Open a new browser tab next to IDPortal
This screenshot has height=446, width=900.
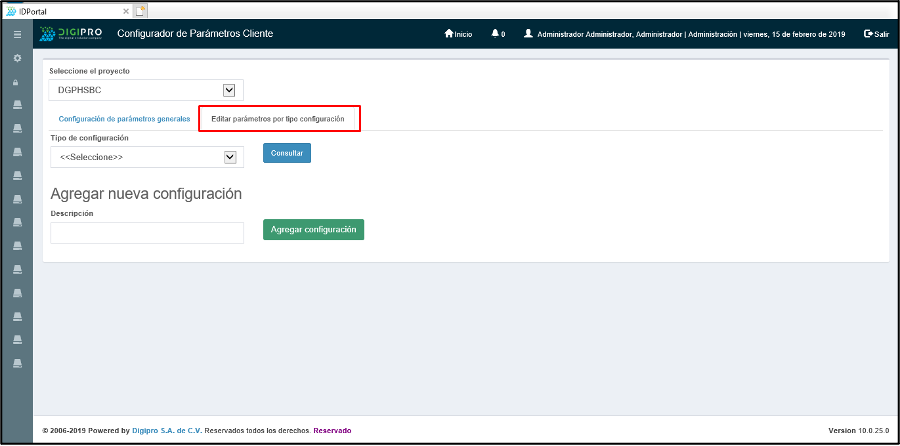pyautogui.click(x=140, y=10)
